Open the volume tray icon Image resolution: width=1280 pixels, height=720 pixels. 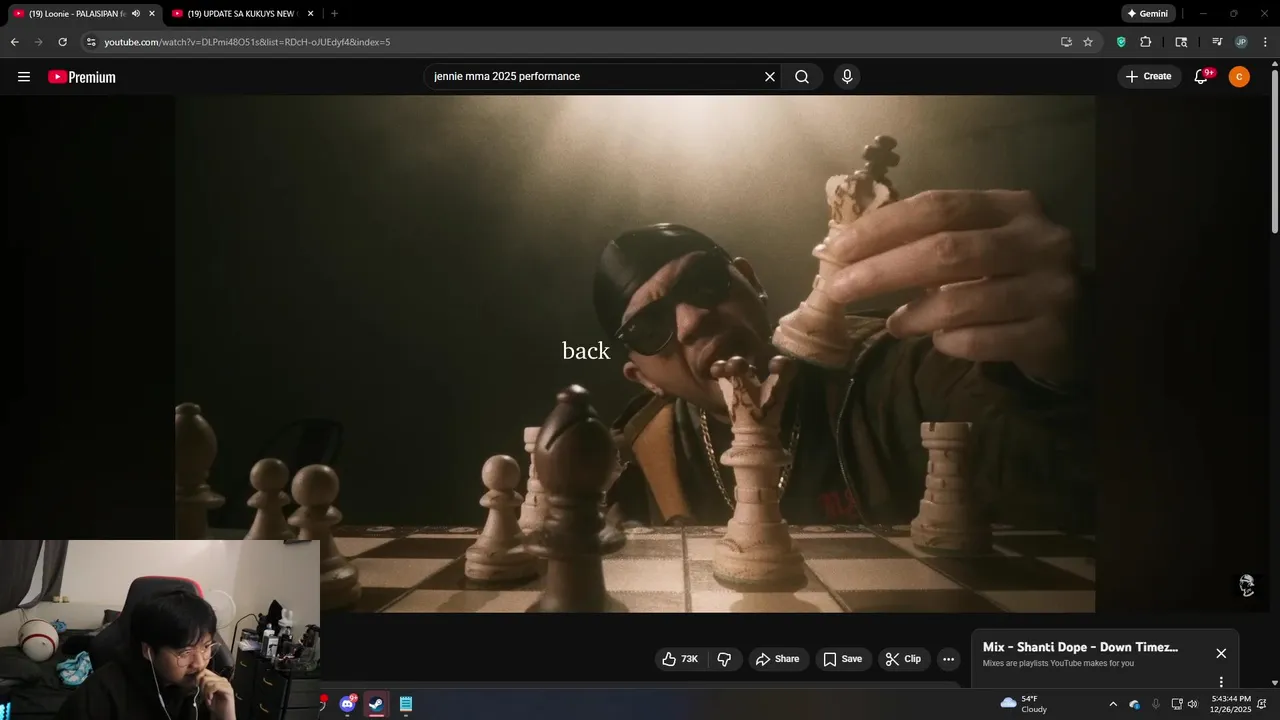click(1192, 704)
